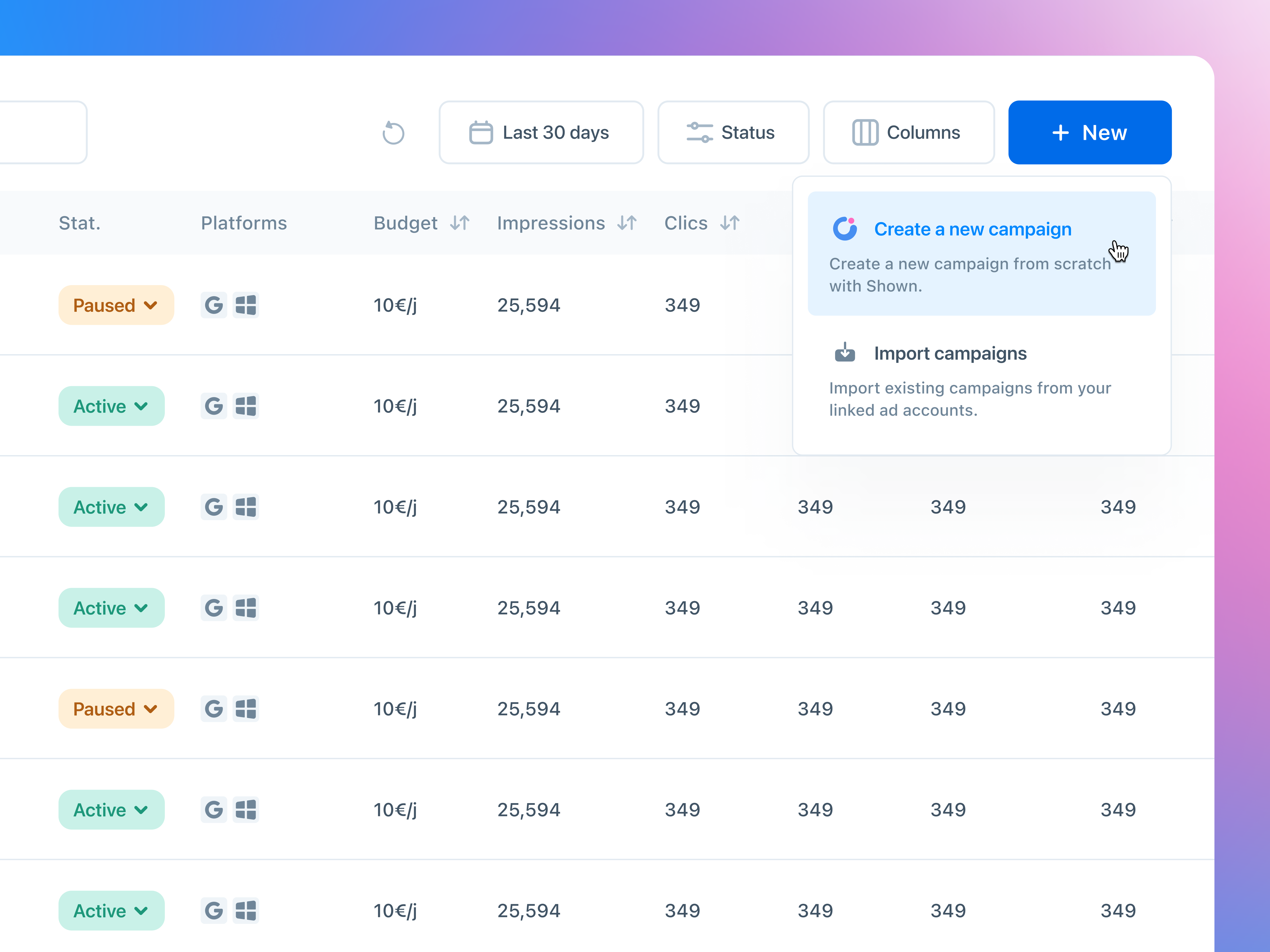This screenshot has width=1270, height=952.
Task: Choose Import campaigns from the menu
Action: tap(950, 353)
